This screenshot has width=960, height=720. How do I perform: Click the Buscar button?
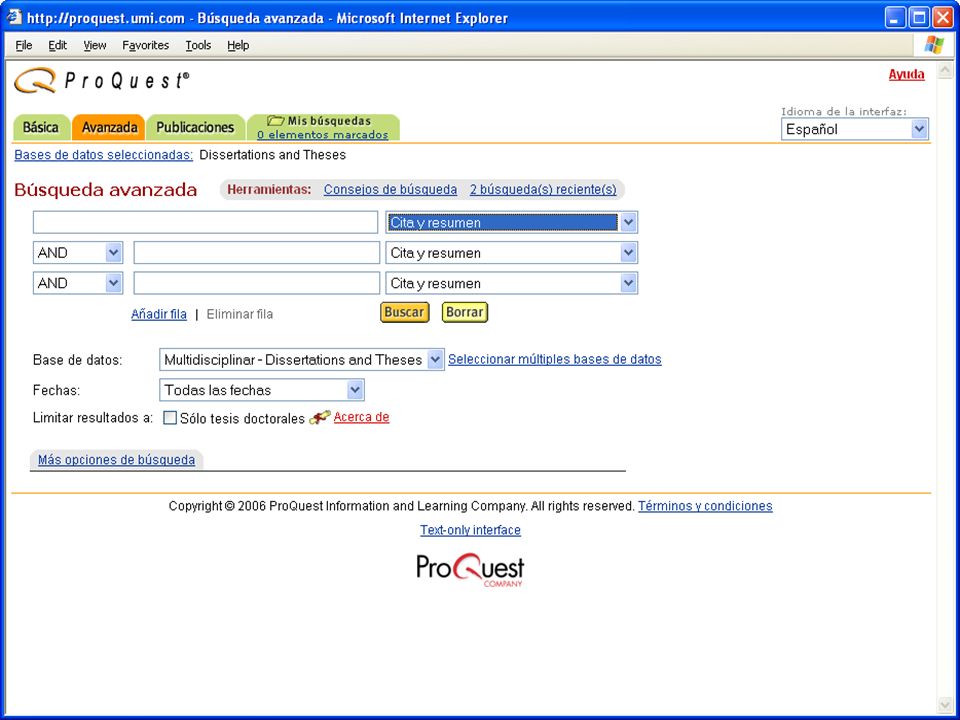pos(405,312)
